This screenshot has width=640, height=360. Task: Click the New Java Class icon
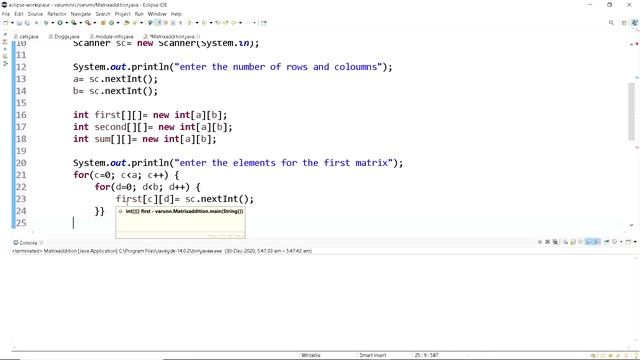[111, 23]
